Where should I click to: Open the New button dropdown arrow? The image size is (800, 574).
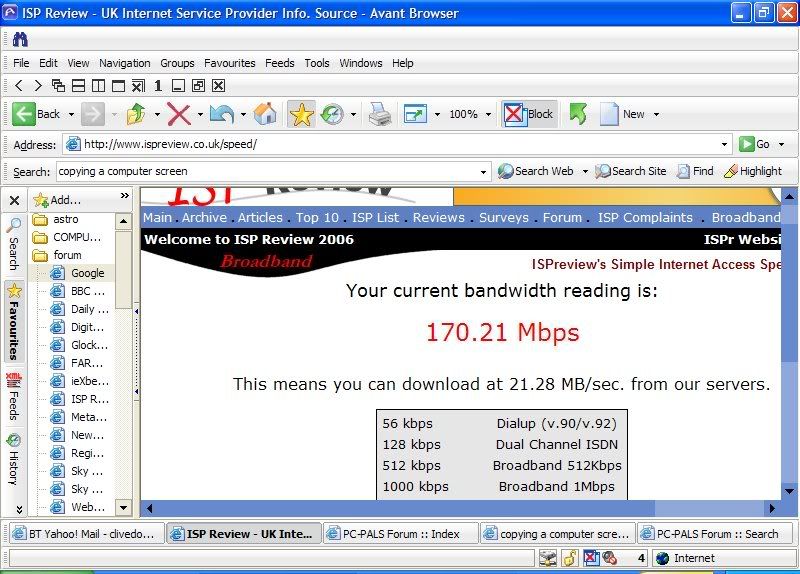pyautogui.click(x=657, y=114)
